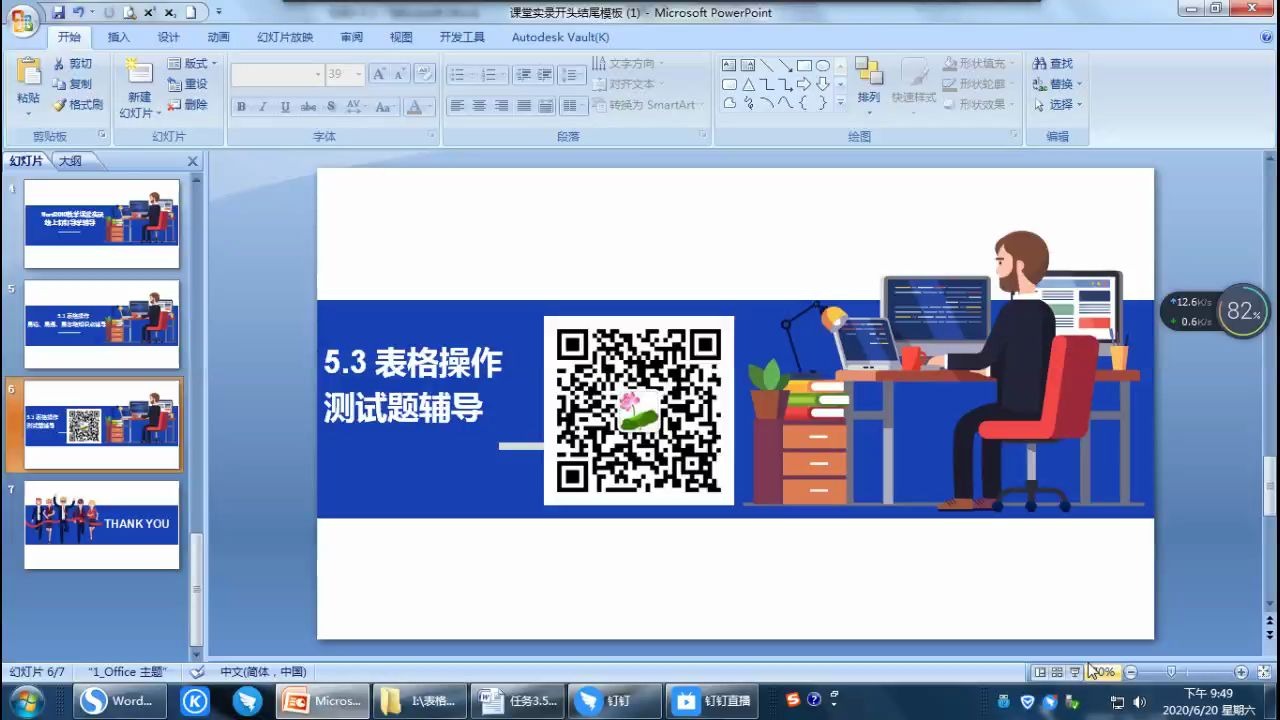Center align text
1280x720 pixels.
click(x=479, y=106)
